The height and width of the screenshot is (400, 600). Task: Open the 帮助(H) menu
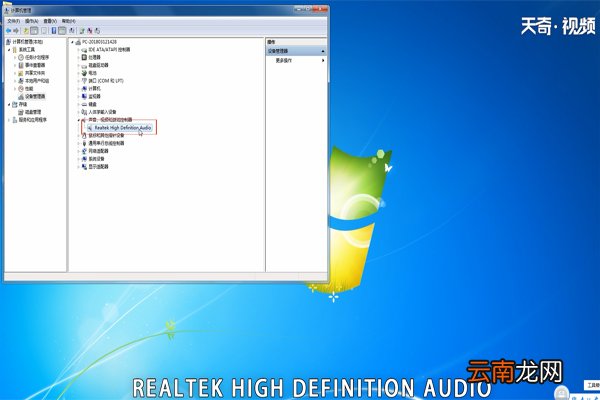pos(68,21)
